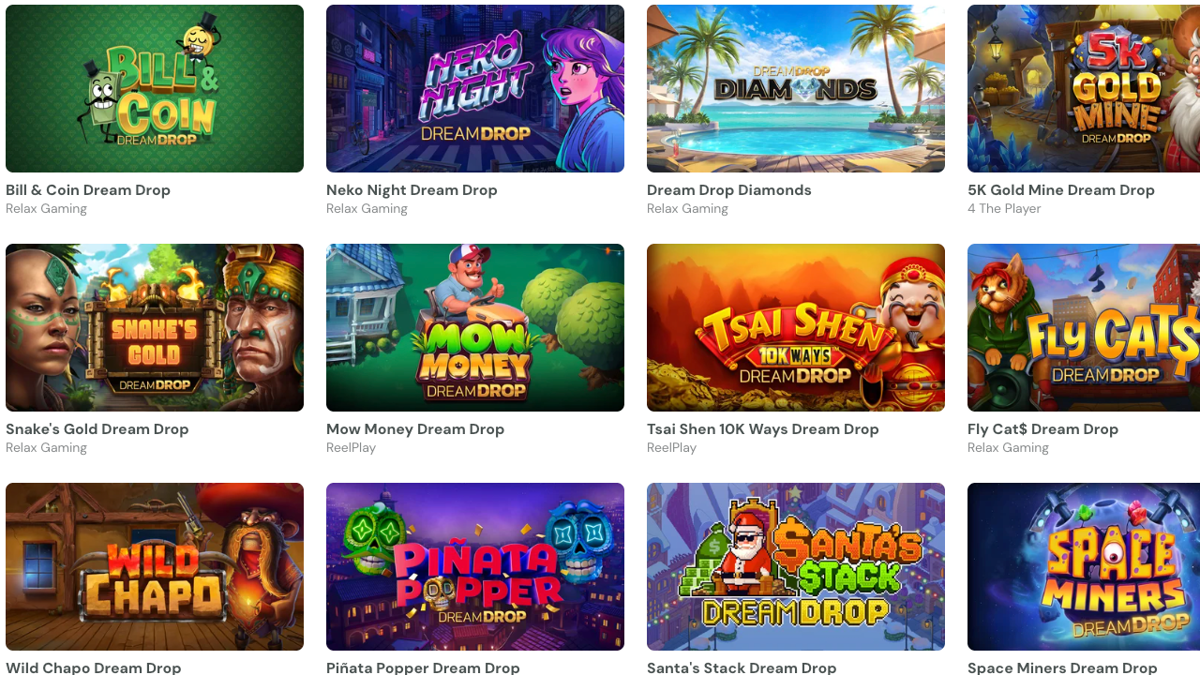The height and width of the screenshot is (675, 1200).
Task: Launch the Wild Chapo game thumbnail
Action: (x=155, y=567)
